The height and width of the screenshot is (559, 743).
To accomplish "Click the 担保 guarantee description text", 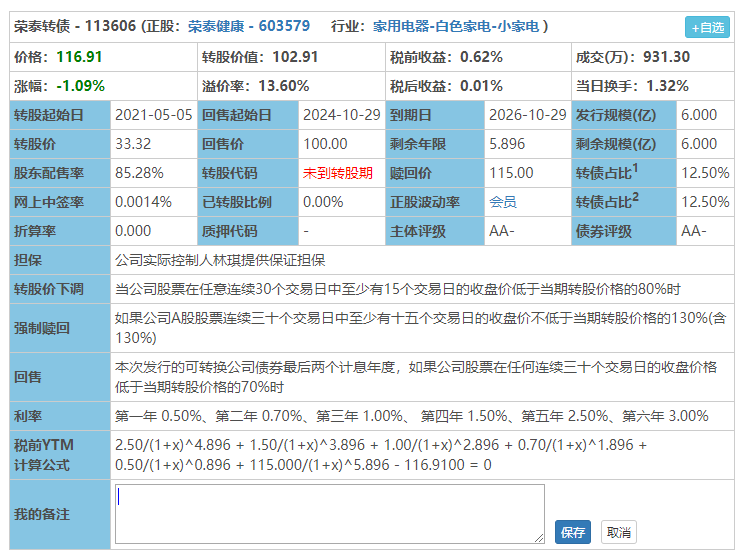I will 220,260.
